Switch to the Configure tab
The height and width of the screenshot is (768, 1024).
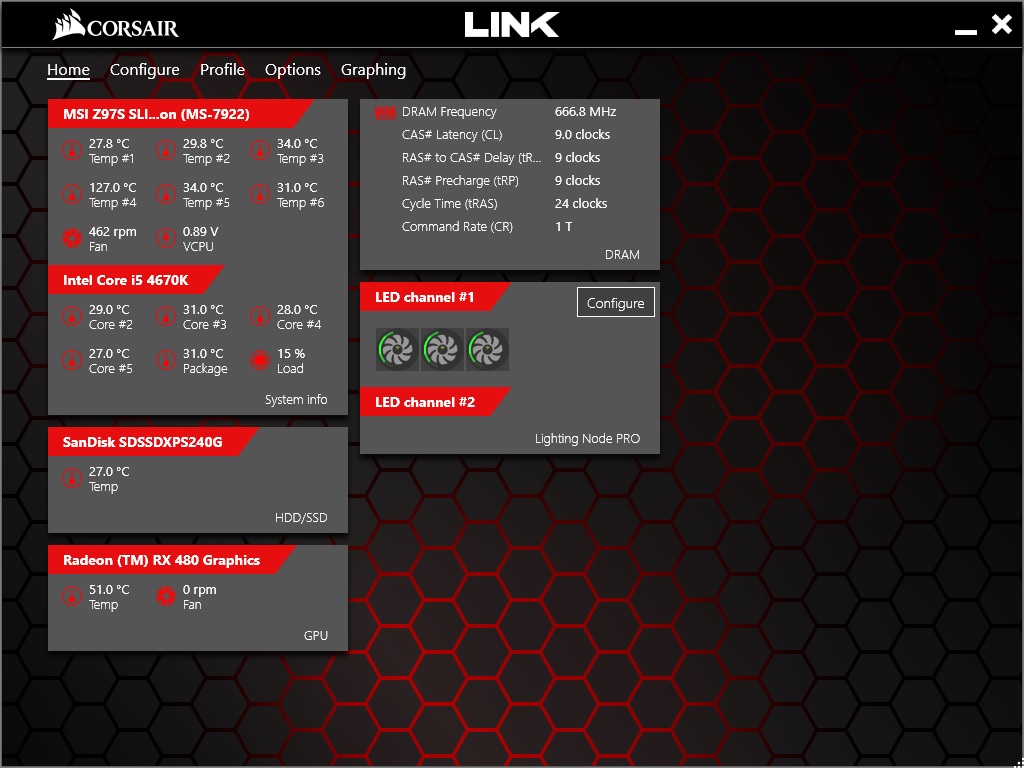pos(144,69)
